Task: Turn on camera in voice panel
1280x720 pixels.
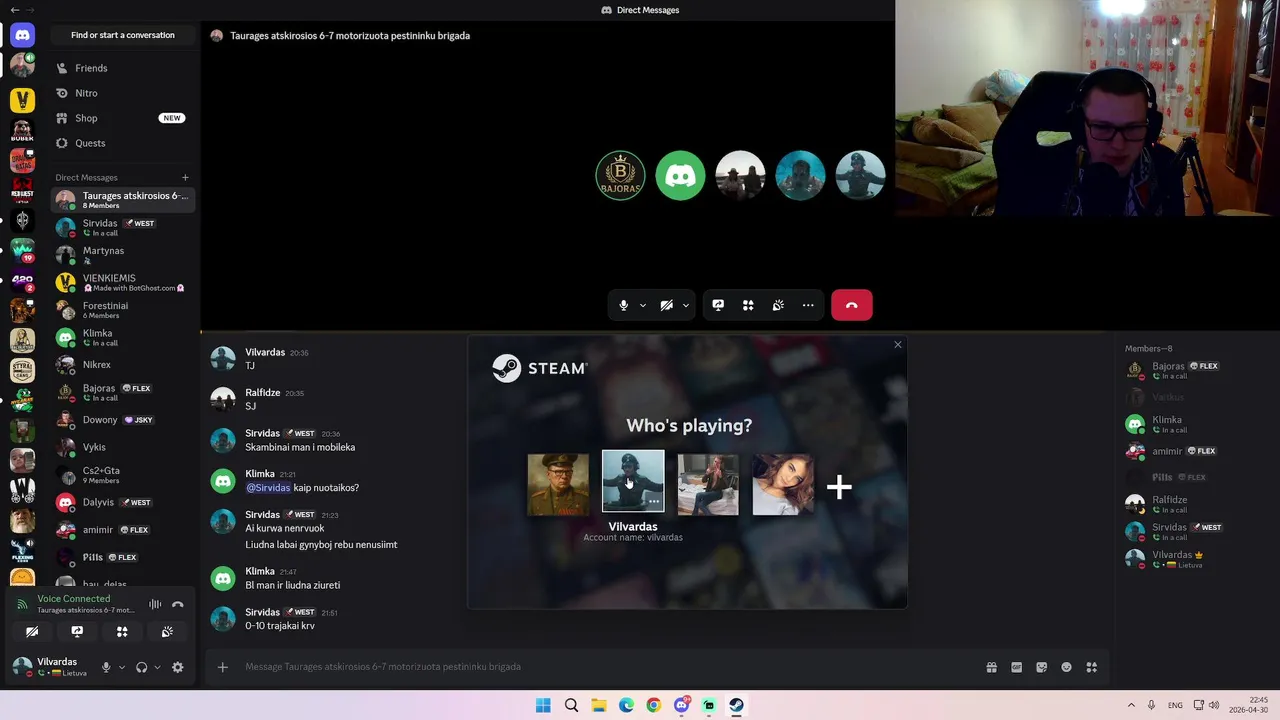Action: pos(32,632)
